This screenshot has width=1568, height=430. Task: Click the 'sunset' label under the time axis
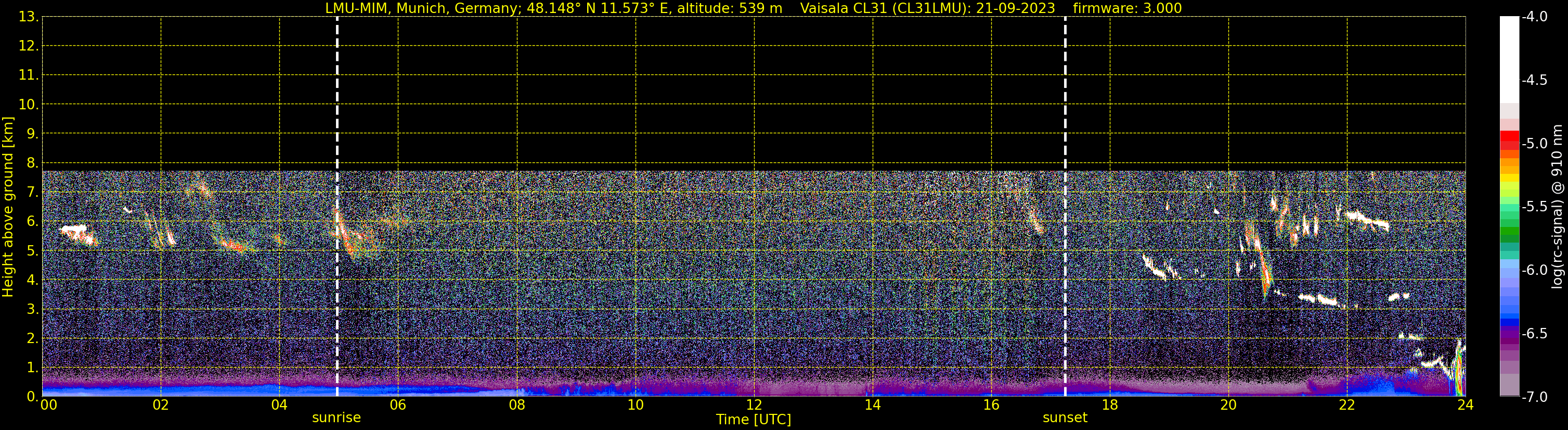pyautogui.click(x=1065, y=418)
